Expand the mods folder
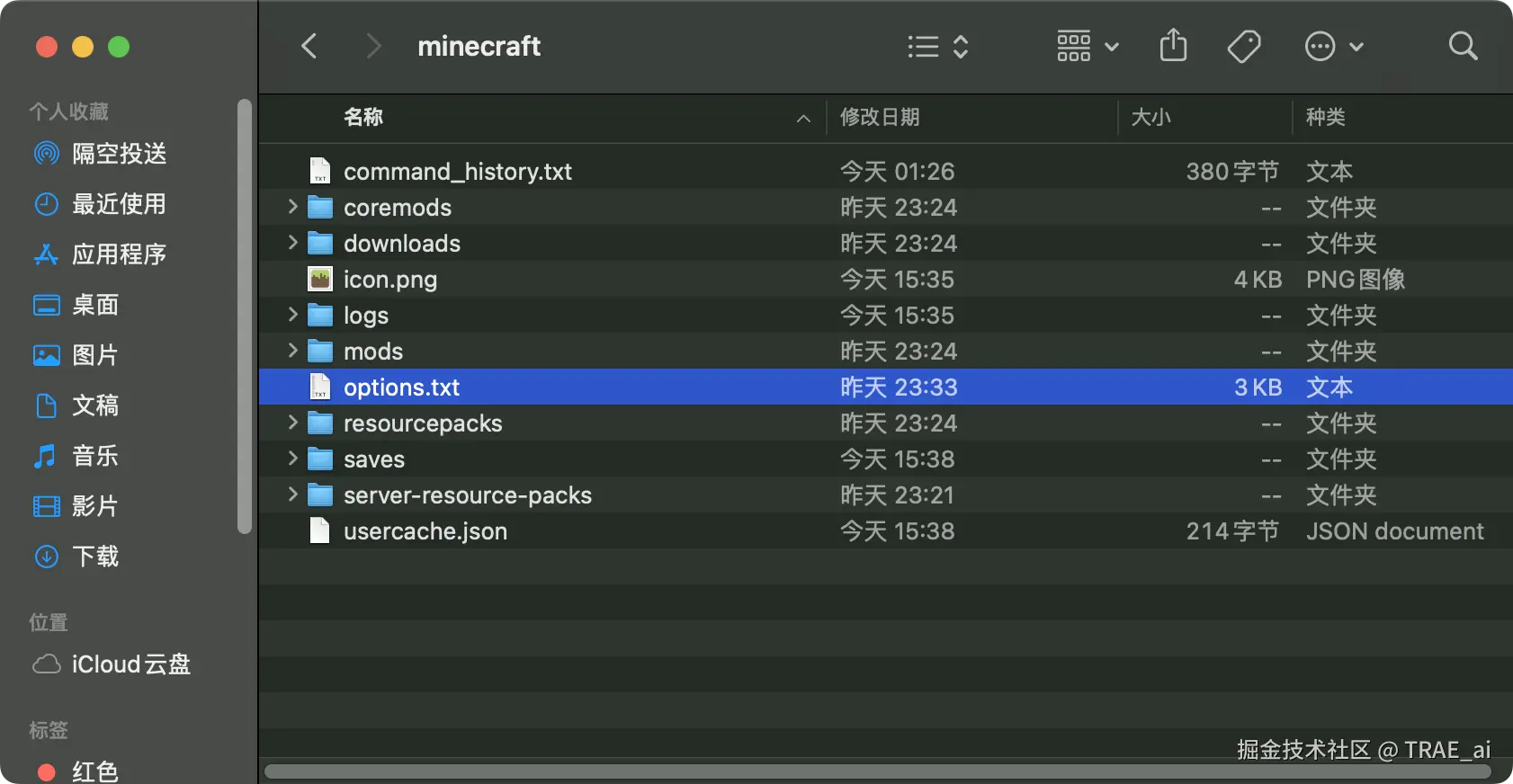The height and width of the screenshot is (784, 1513). pos(292,351)
